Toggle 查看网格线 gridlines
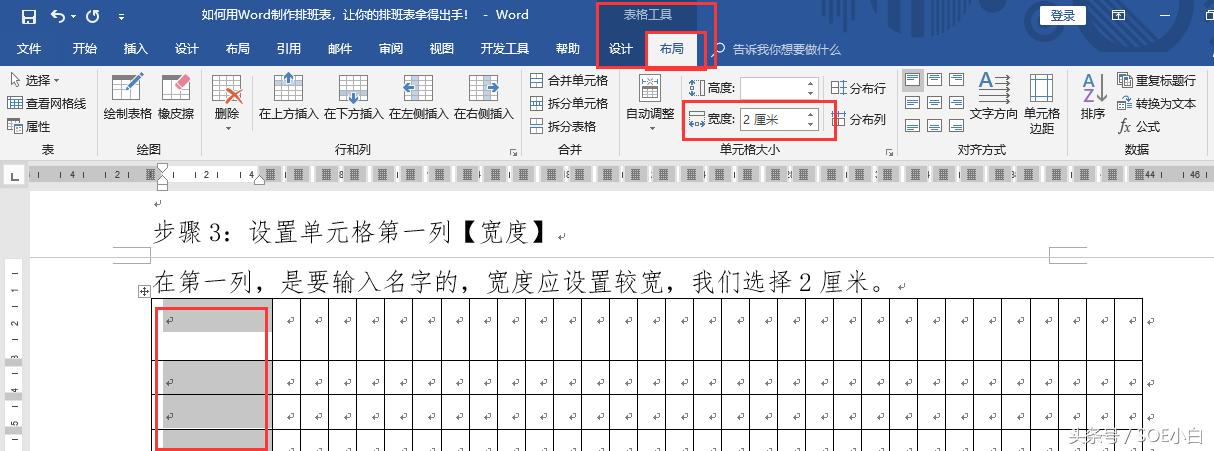 tap(47, 103)
